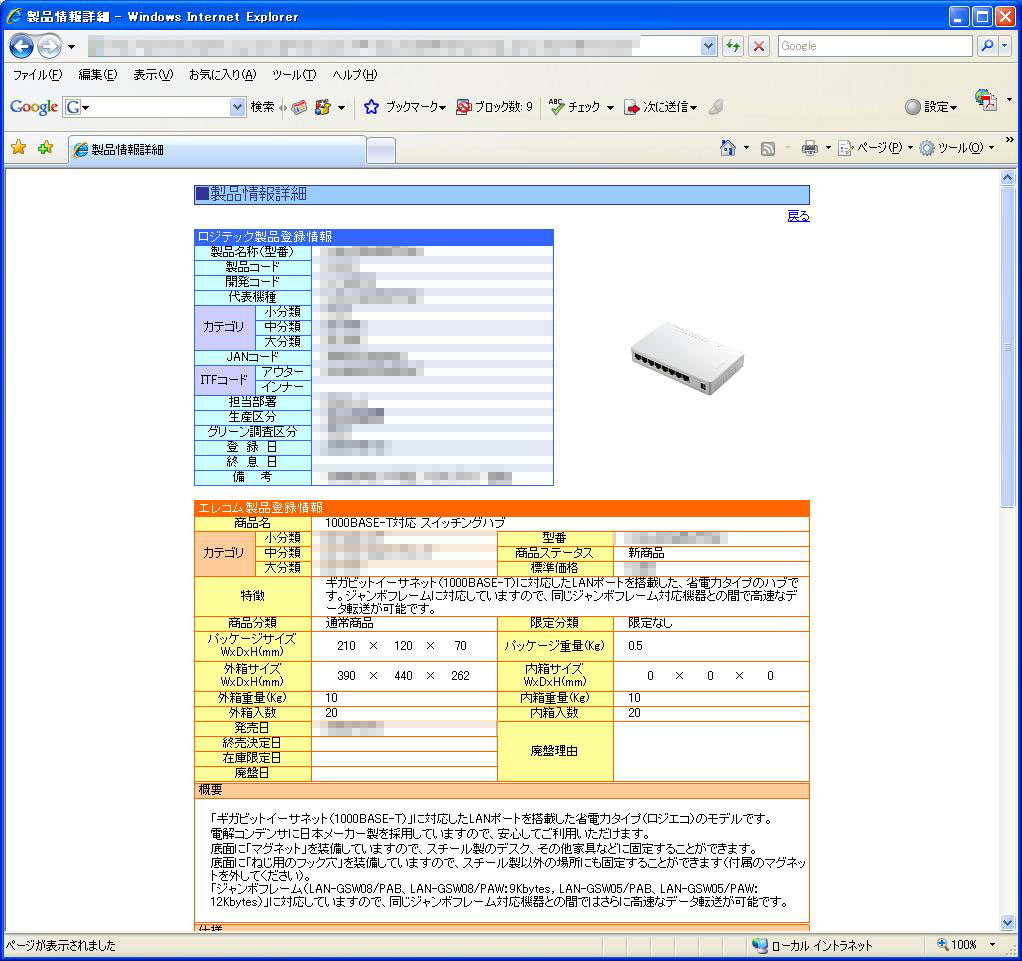
Task: Open the search provider options dropdown
Action: point(1004,46)
